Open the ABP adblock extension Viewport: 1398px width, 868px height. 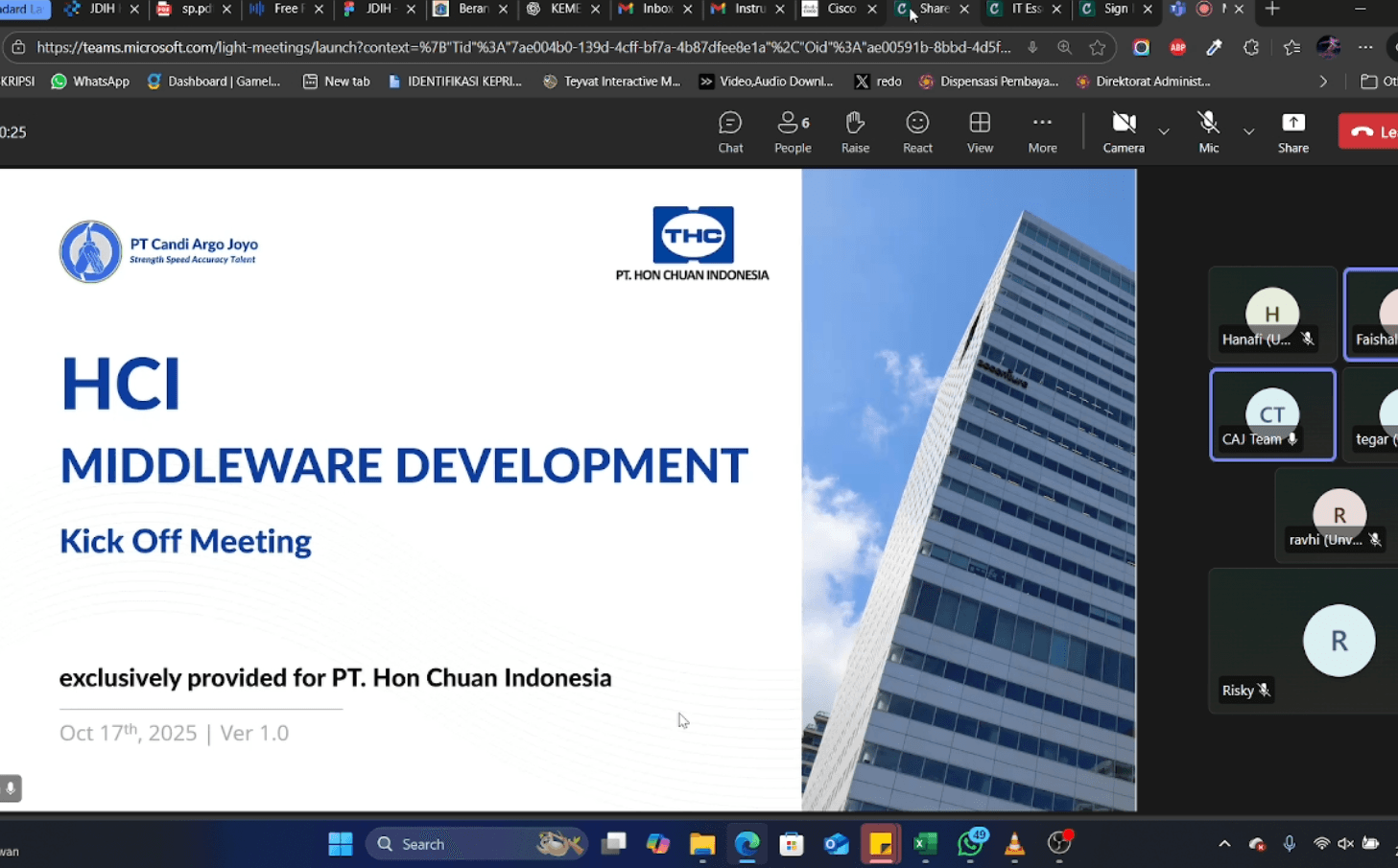[x=1177, y=47]
